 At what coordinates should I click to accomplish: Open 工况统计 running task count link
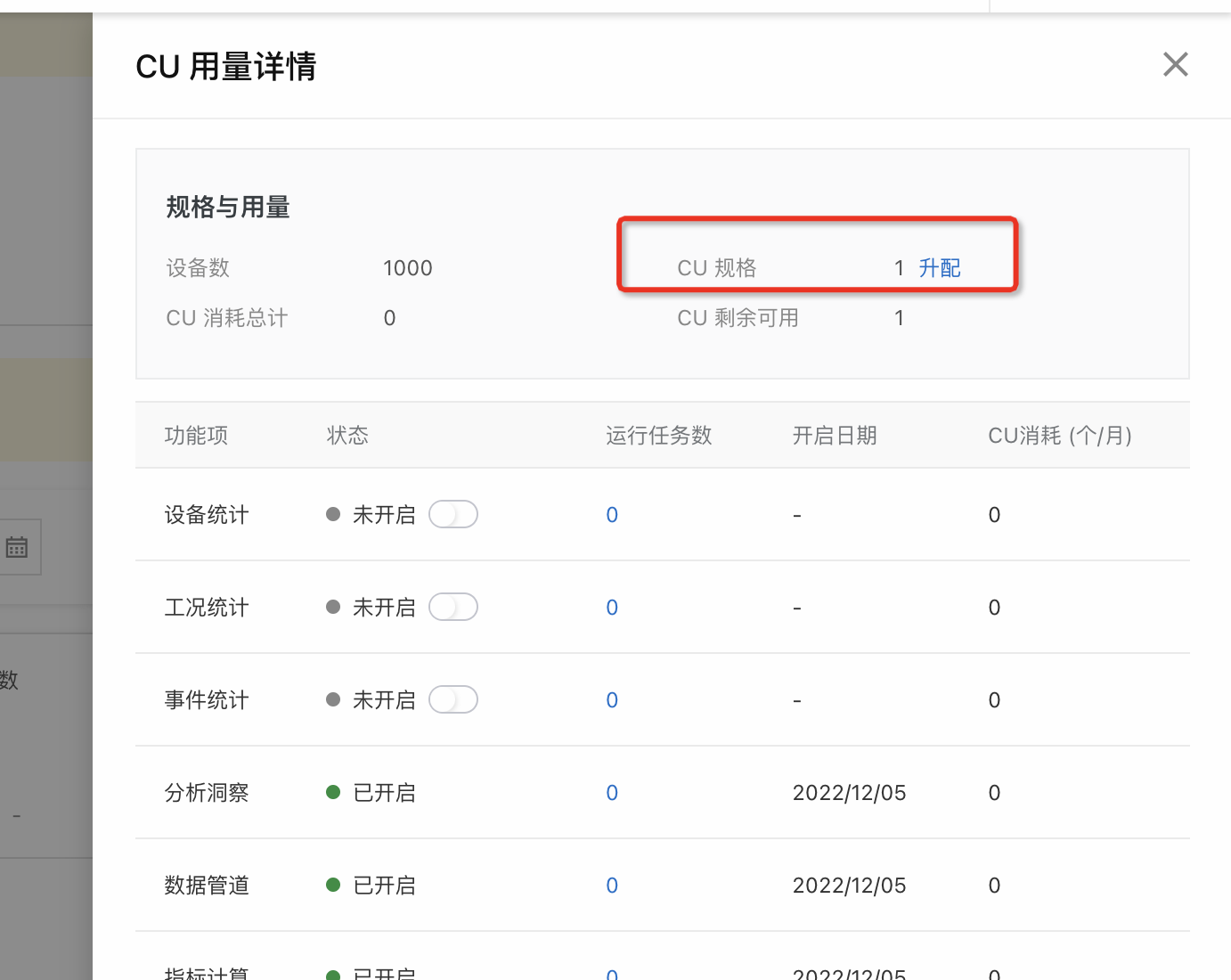(x=612, y=608)
